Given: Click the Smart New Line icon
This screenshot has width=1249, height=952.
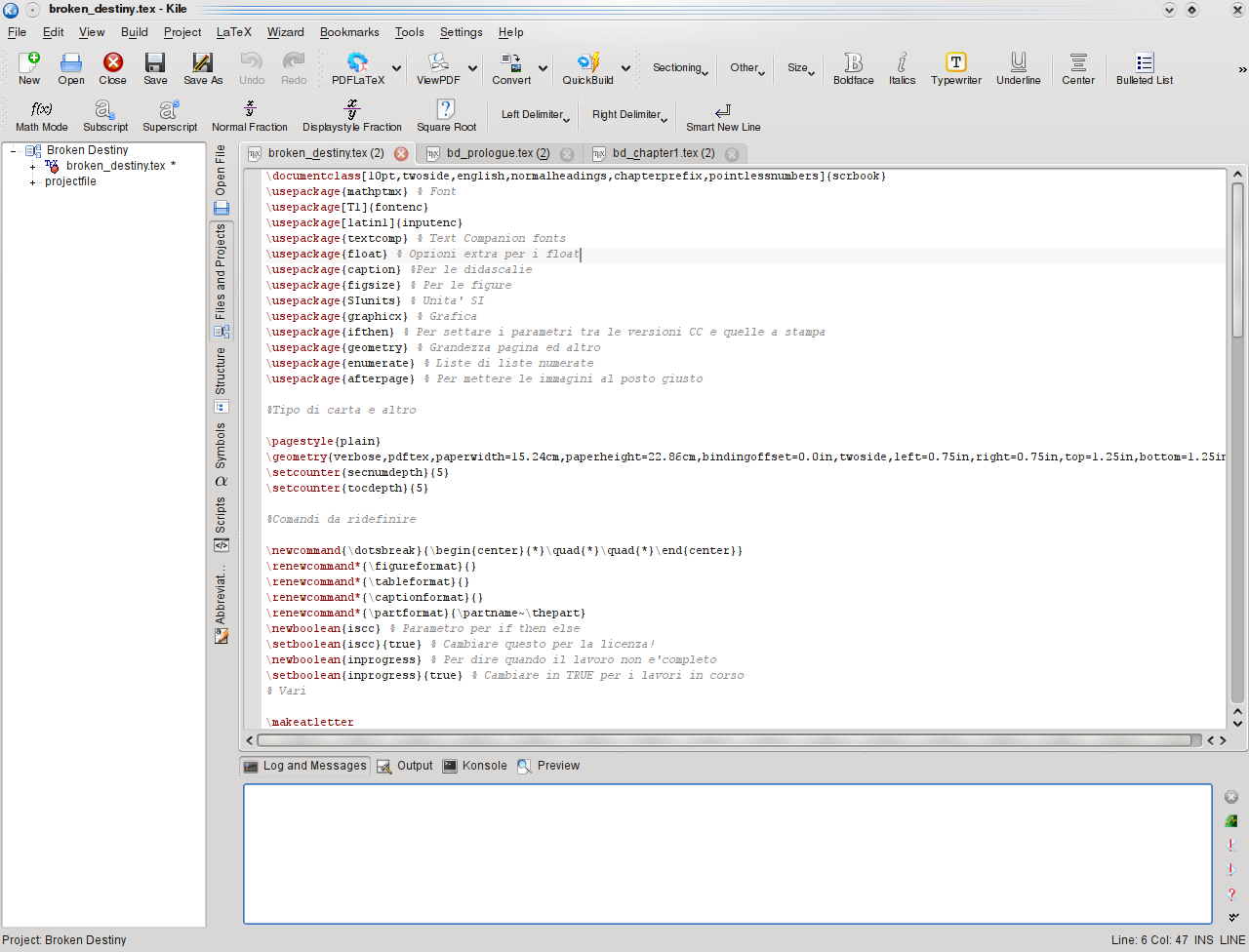Looking at the screenshot, I should 722,115.
